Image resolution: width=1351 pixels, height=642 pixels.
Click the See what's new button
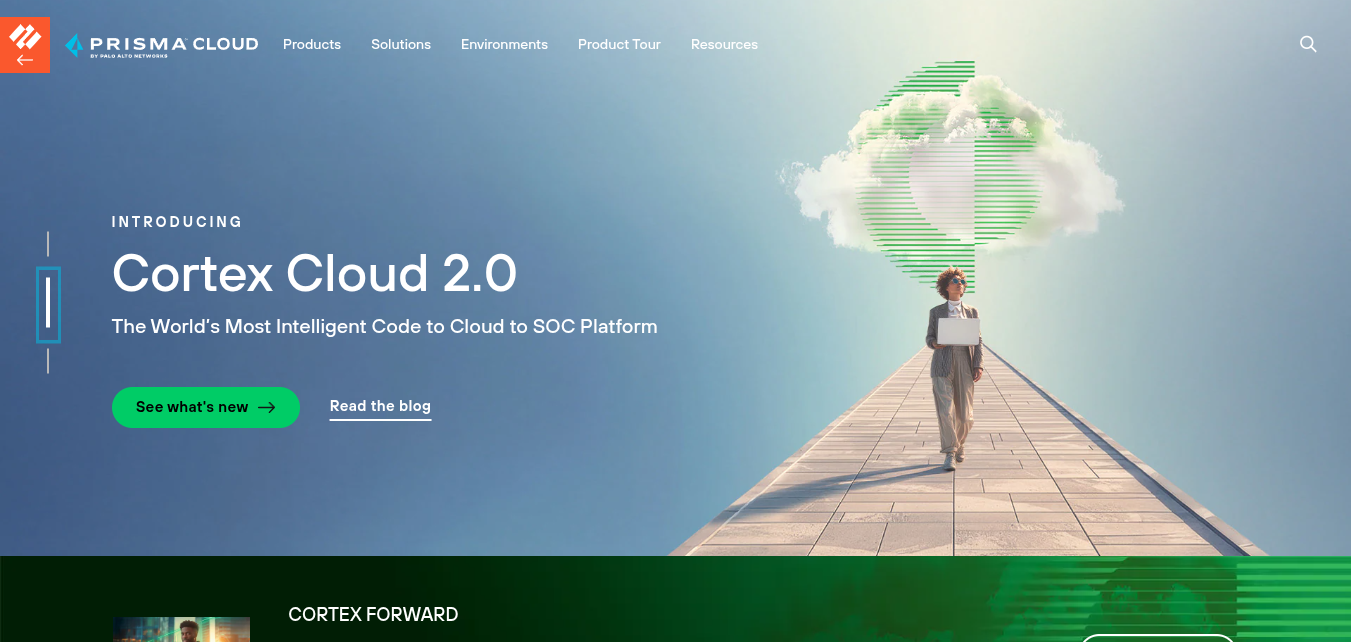pos(205,408)
